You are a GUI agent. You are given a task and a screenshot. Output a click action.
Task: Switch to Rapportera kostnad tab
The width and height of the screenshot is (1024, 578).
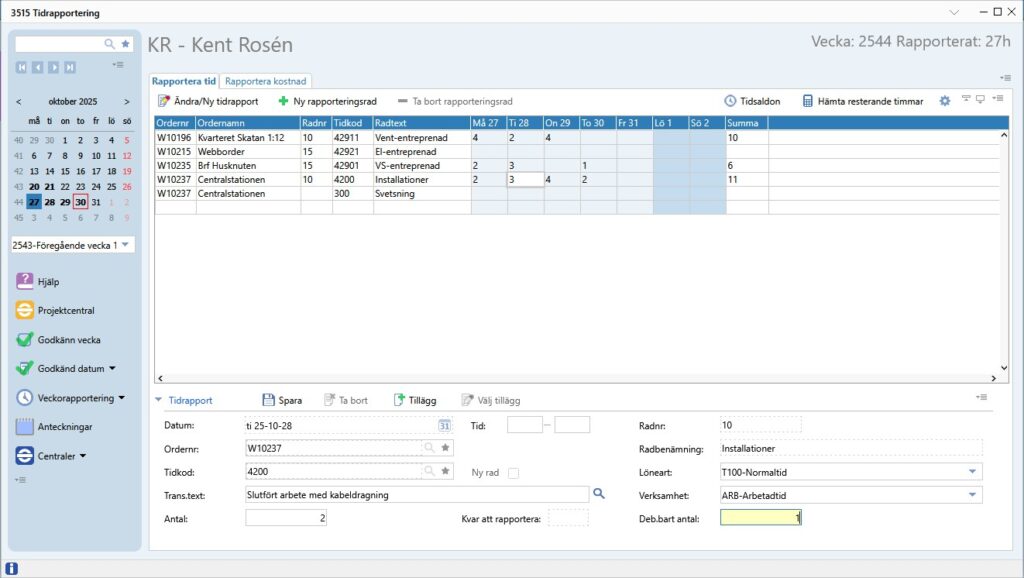pos(265,81)
